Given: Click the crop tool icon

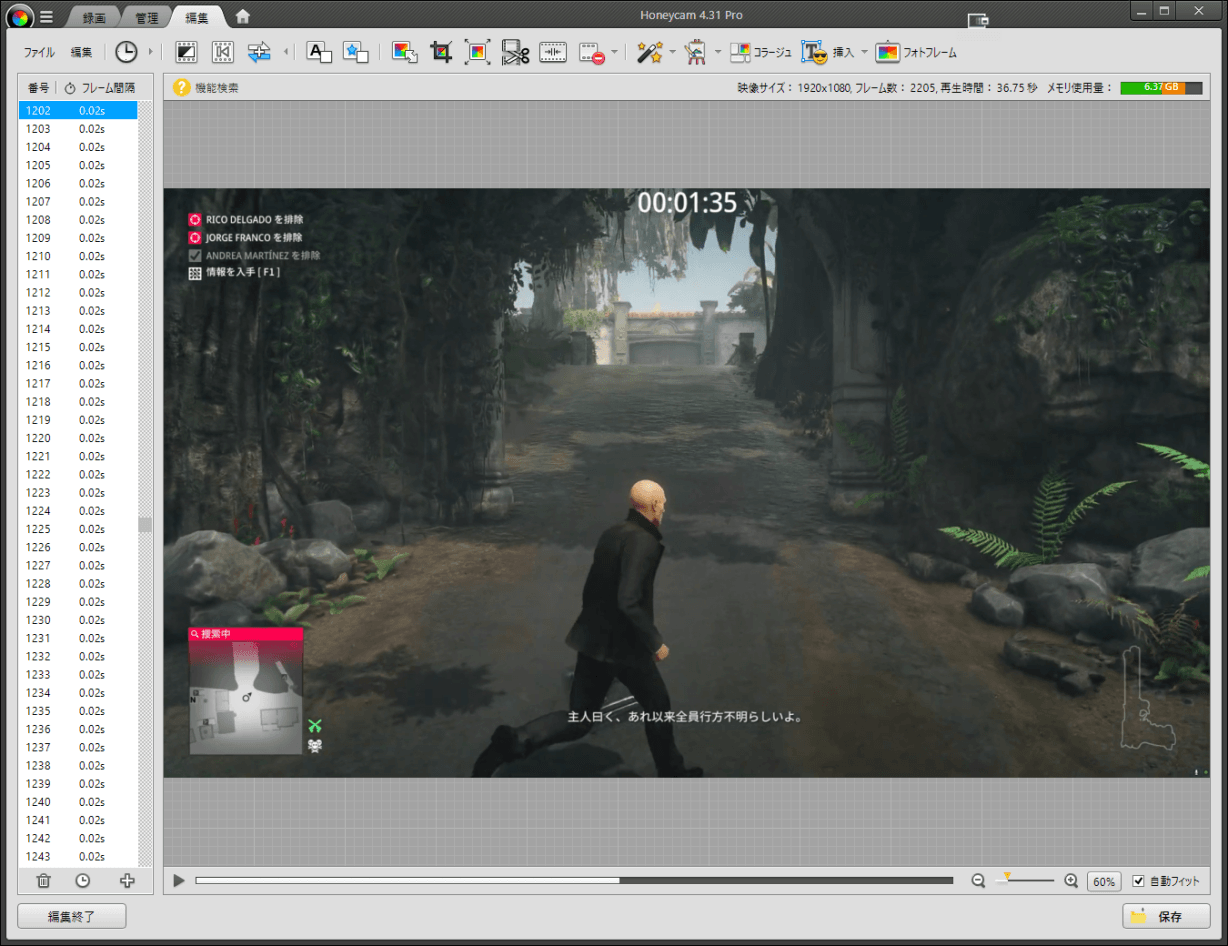Looking at the screenshot, I should [x=441, y=52].
